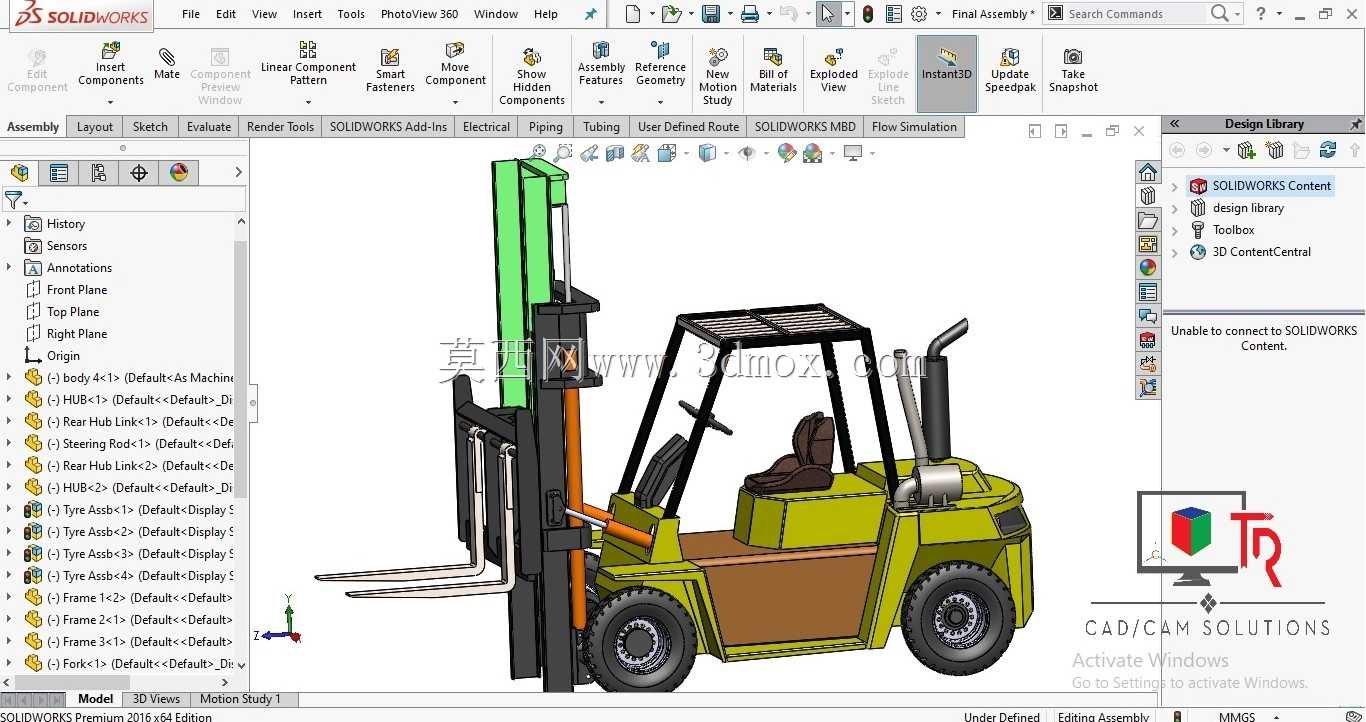Create a Bill of Materials

point(773,70)
